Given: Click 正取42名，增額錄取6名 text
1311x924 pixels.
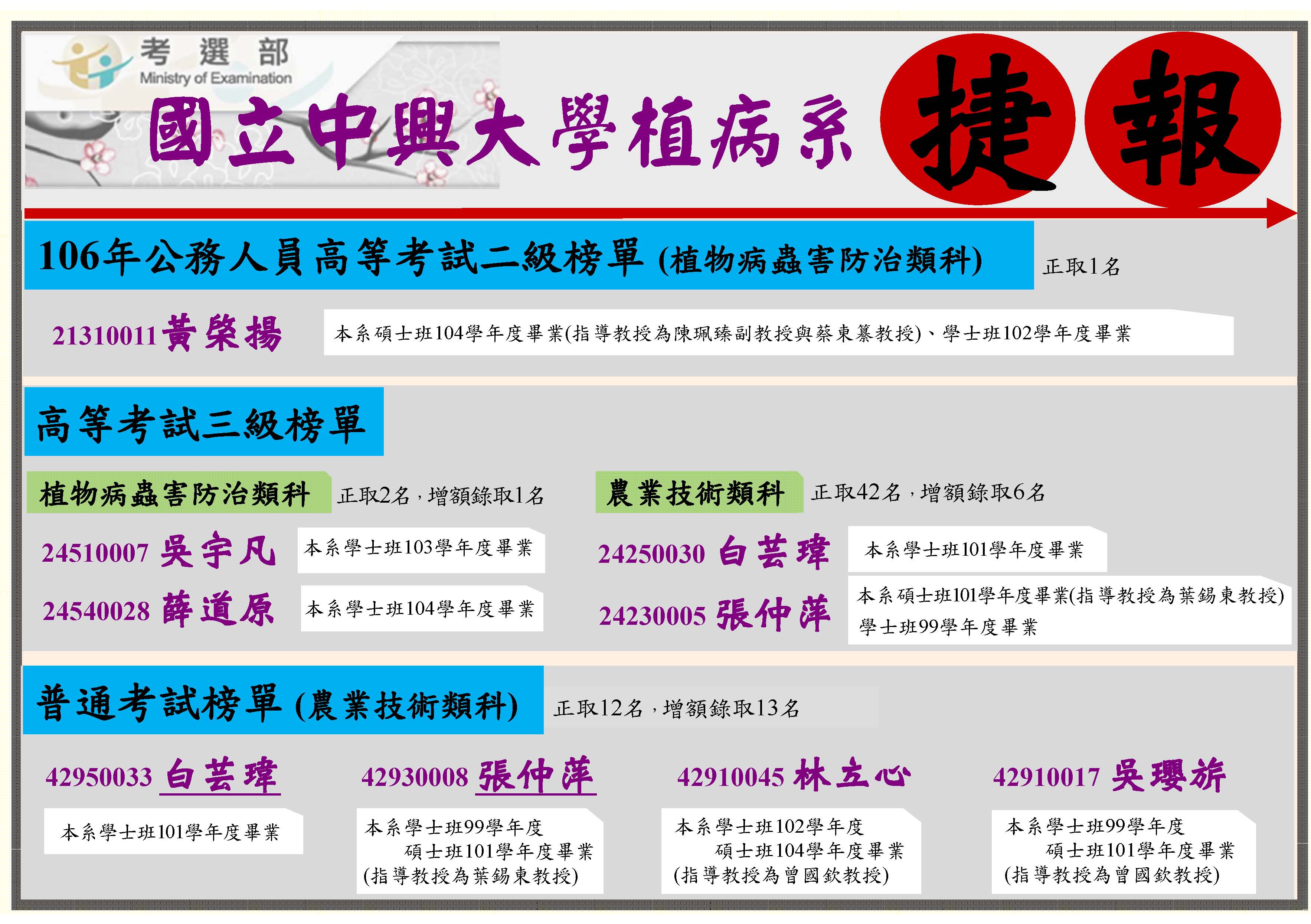Looking at the screenshot, I should (928, 492).
